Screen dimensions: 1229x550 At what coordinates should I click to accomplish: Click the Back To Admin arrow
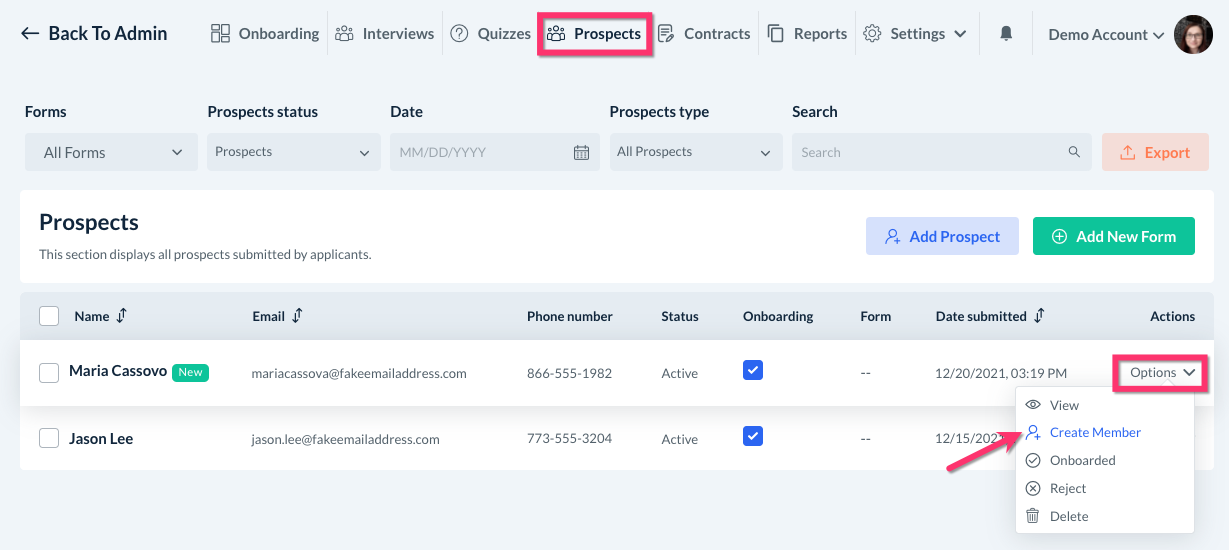pos(30,34)
